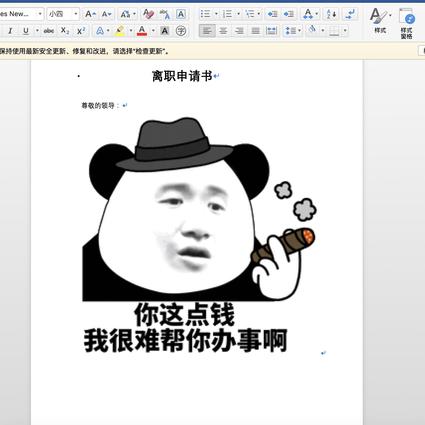Viewport: 425px width, 425px height.
Task: Toggle italic formatting
Action: click(10, 31)
